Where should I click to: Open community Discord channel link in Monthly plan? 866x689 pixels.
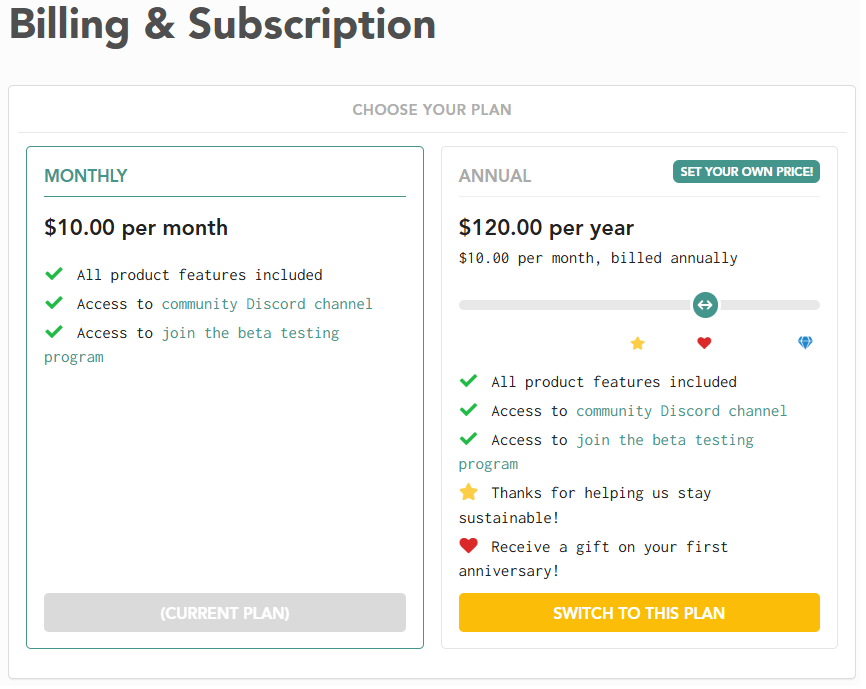click(268, 306)
